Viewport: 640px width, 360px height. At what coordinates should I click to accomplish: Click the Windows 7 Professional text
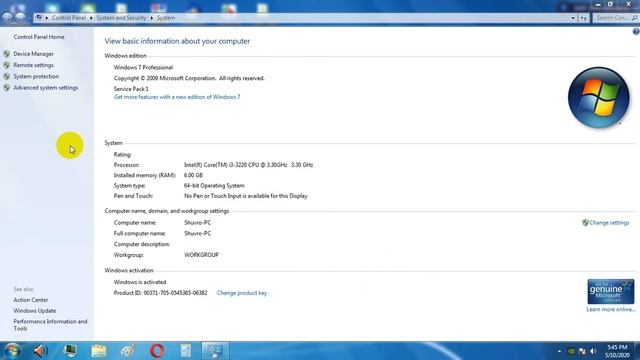pyautogui.click(x=143, y=67)
